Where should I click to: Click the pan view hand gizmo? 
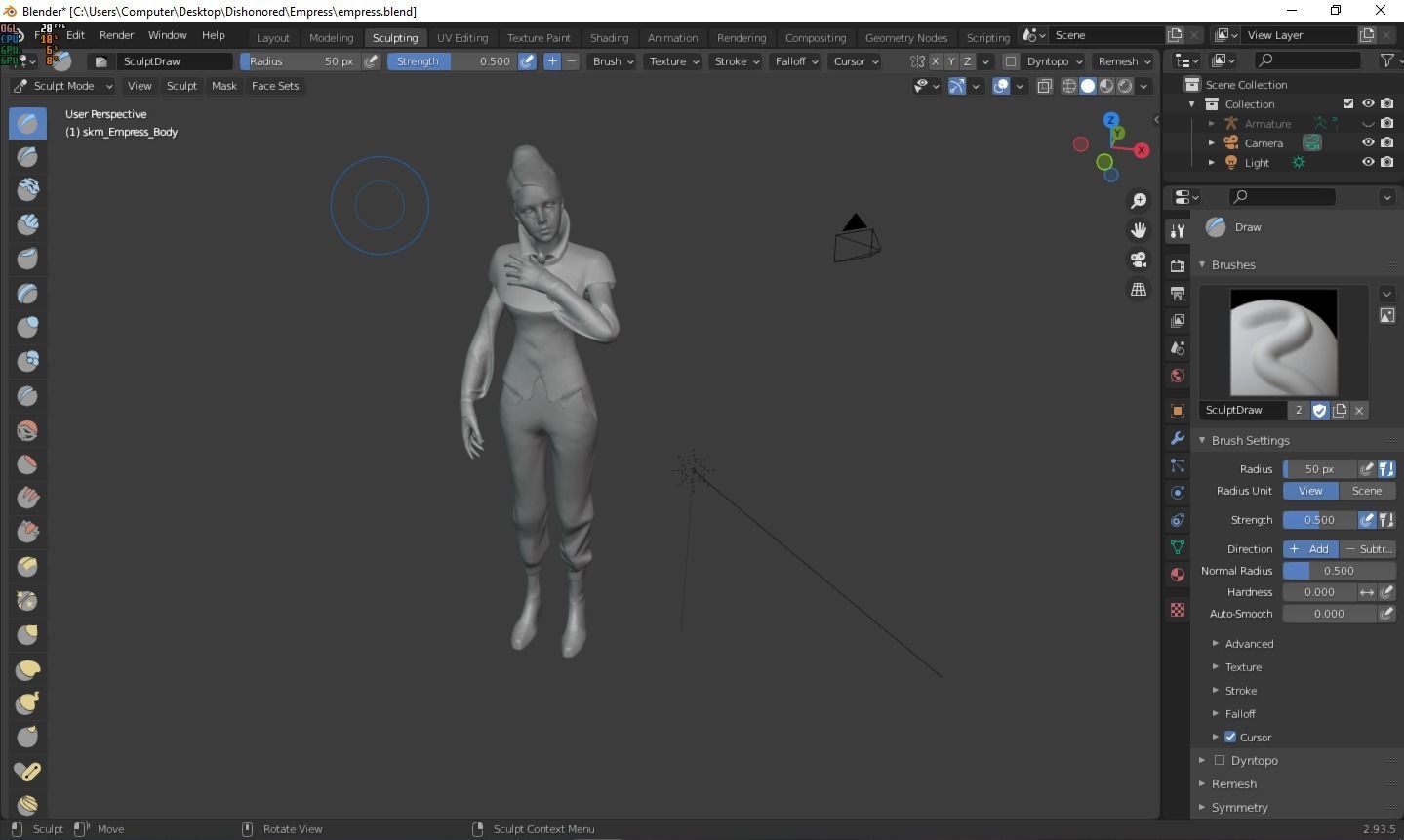click(1138, 230)
